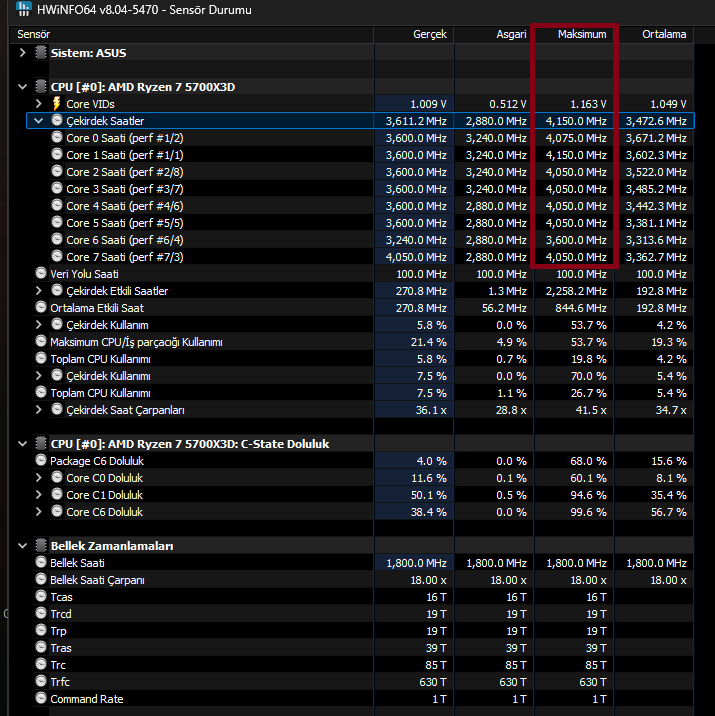The width and height of the screenshot is (715, 716).
Task: Collapse the Çekirdek Saatler row
Action: (x=39, y=121)
